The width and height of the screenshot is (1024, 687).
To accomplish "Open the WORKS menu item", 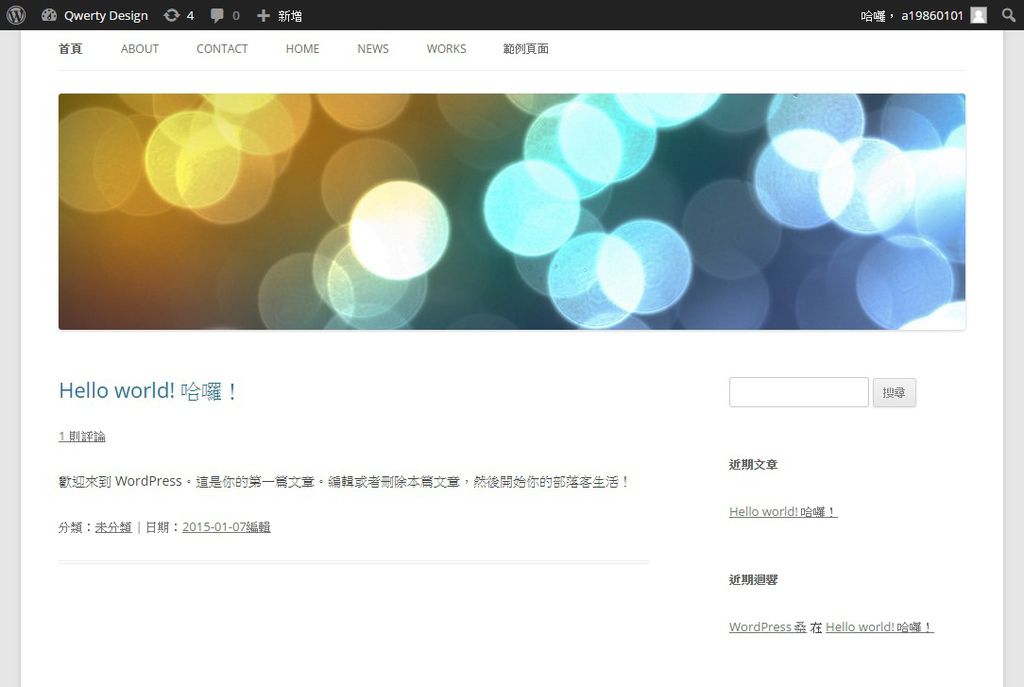I will pyautogui.click(x=447, y=49).
